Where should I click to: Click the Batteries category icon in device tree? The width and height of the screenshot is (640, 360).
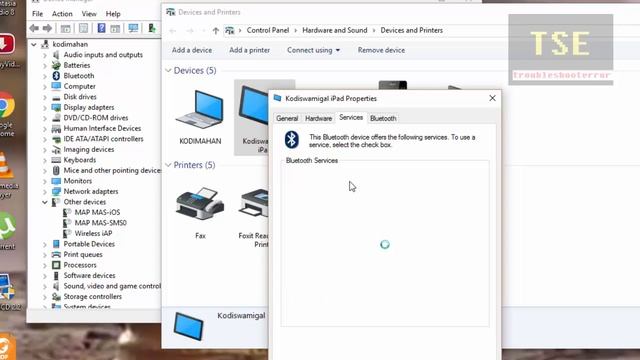56,65
